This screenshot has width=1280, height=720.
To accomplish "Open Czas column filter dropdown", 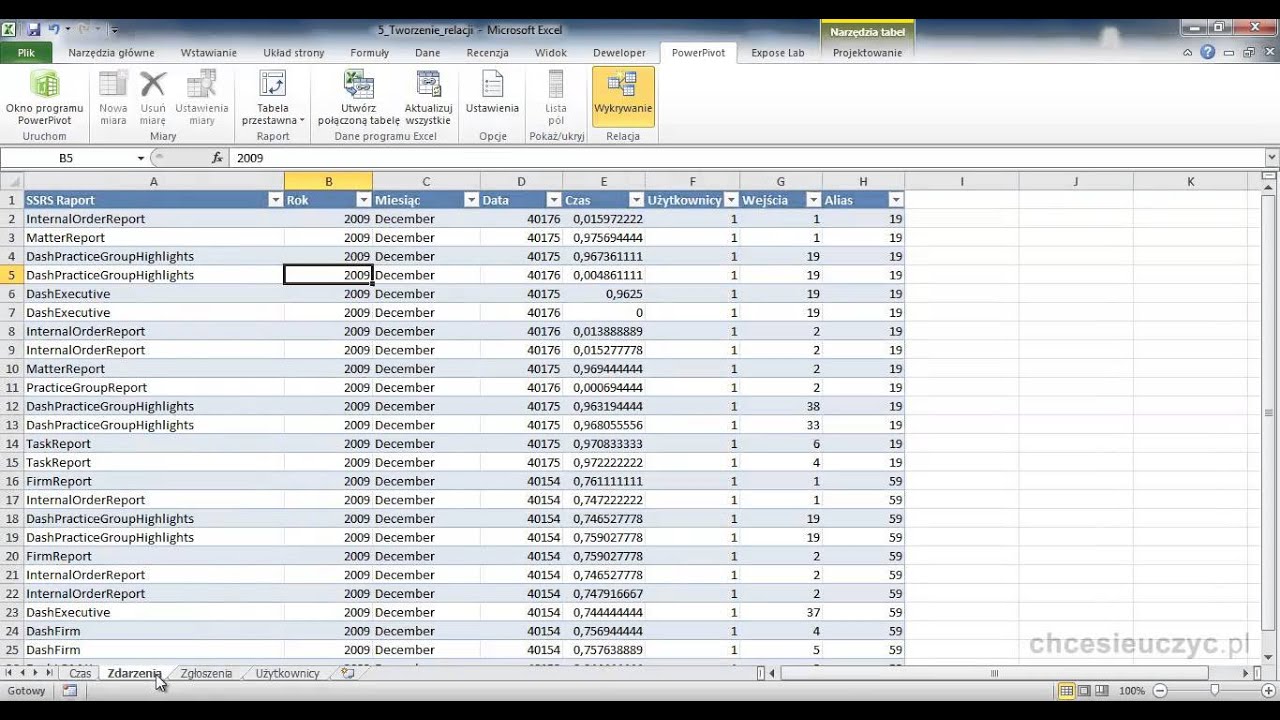I will tap(636, 200).
